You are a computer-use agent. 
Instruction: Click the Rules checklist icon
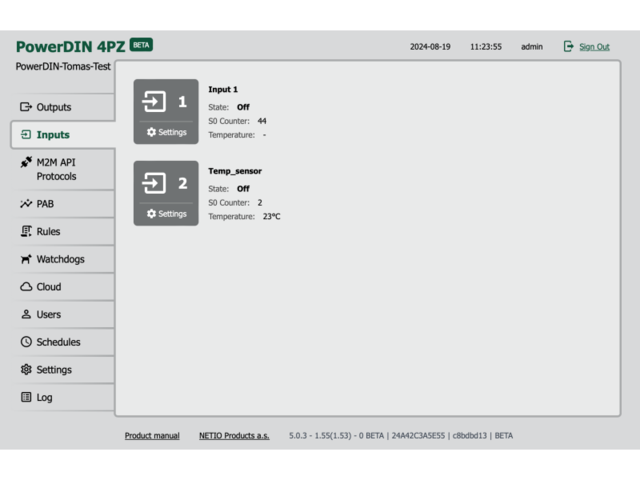pos(27,232)
